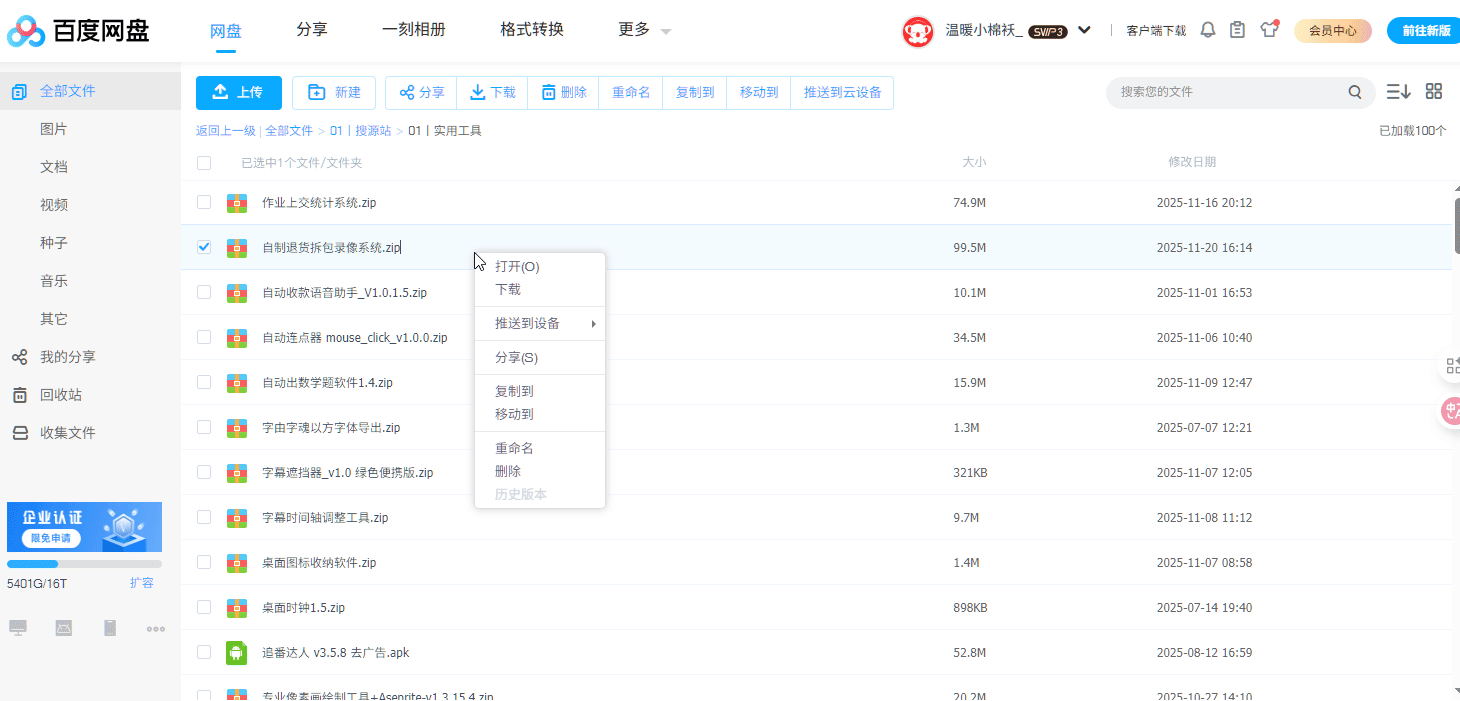Image resolution: width=1460 pixels, height=701 pixels.
Task: Click the Android APK file icon
Action: [236, 653]
